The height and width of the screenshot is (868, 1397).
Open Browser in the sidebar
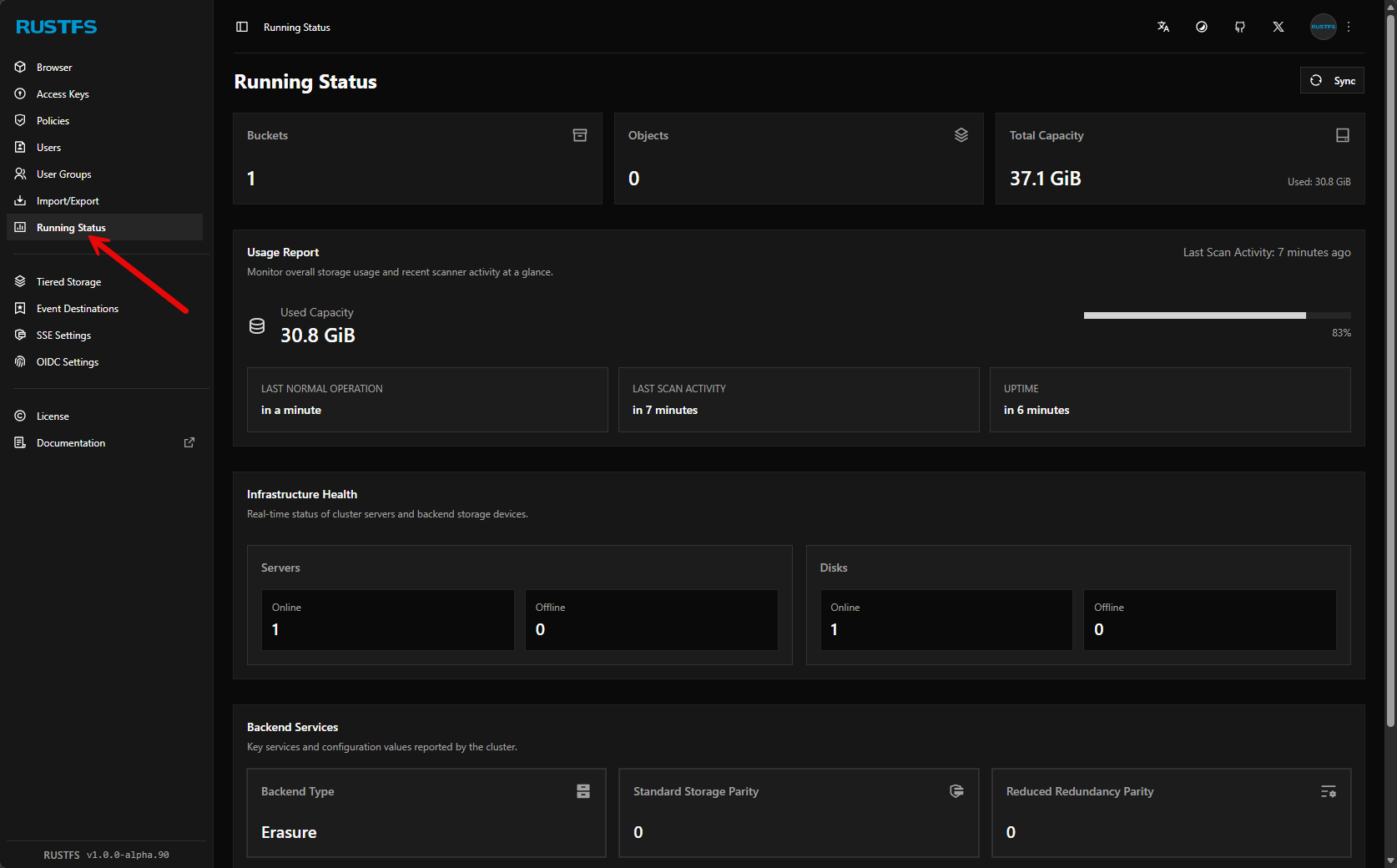pos(54,68)
